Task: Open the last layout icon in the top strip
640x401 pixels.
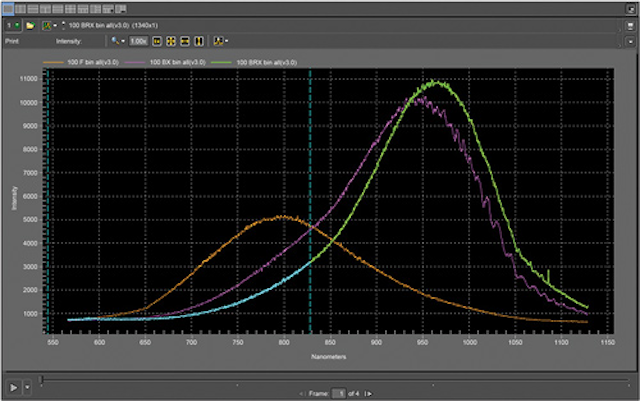Action: pyautogui.click(x=121, y=9)
